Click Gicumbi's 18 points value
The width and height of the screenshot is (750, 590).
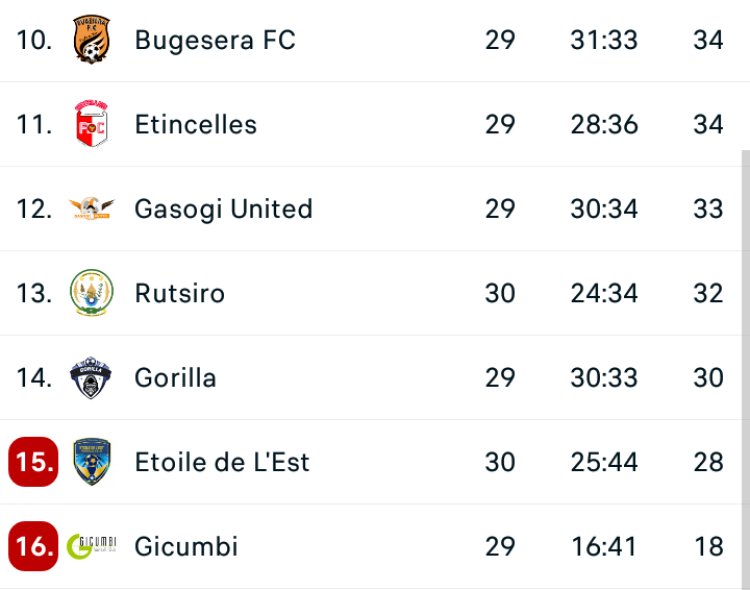click(x=708, y=547)
